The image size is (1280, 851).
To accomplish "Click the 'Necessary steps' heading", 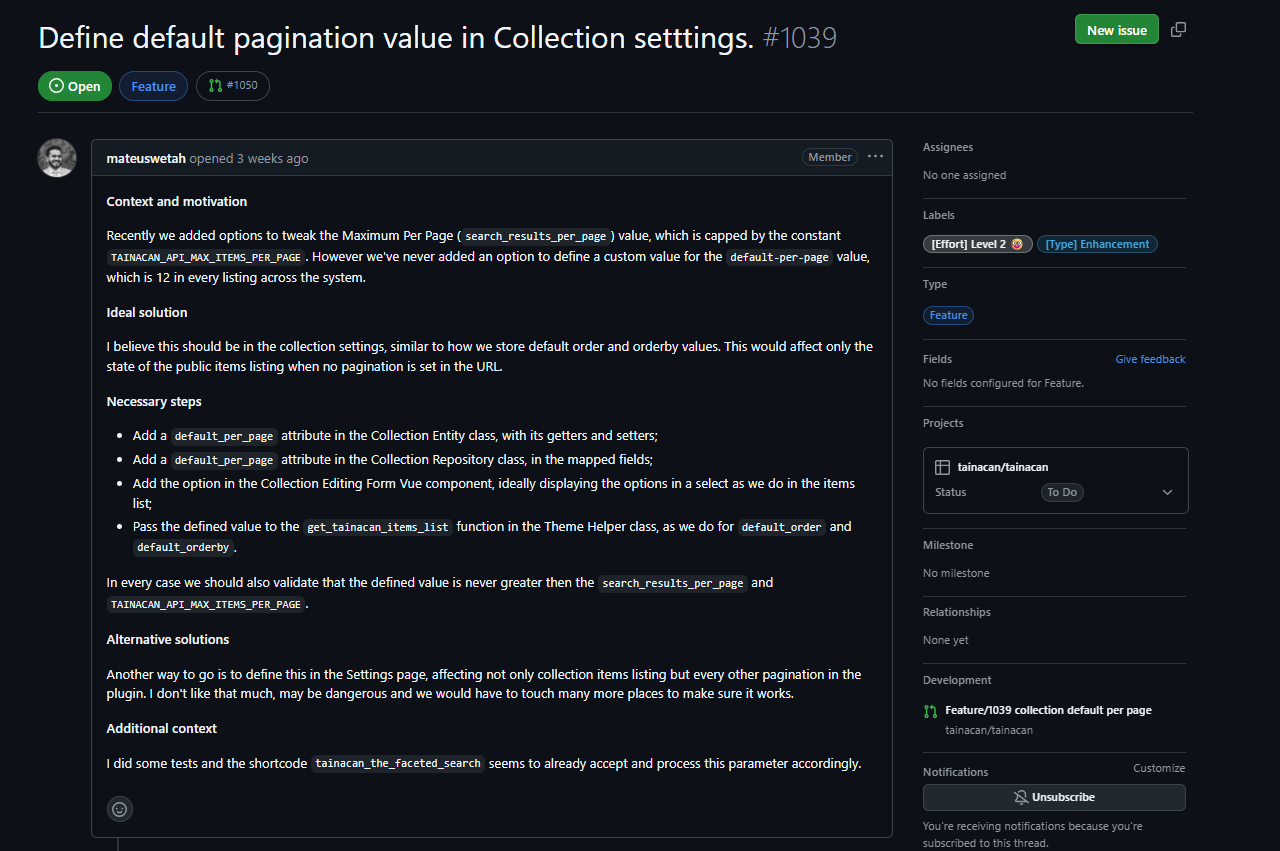I will click(154, 402).
